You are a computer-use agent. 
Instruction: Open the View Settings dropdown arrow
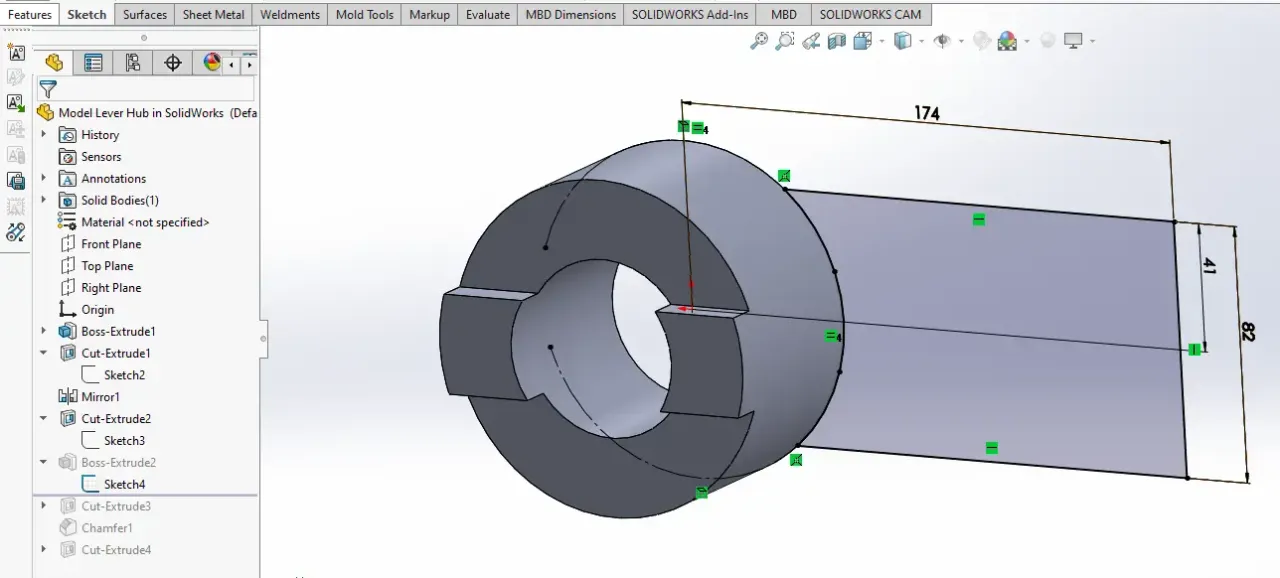1092,41
